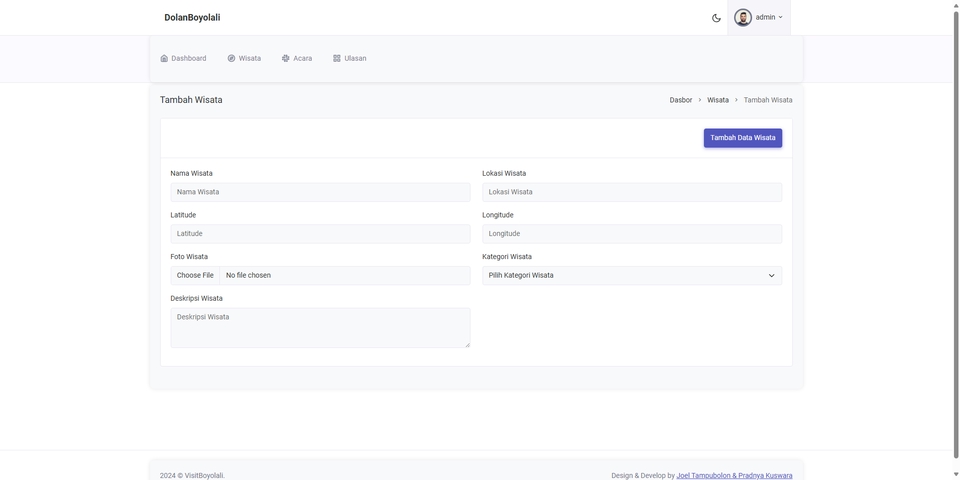Open the Pilih Kategori Wisata dropdown
Screen dimensions: 960x480
pyautogui.click(x=632, y=276)
